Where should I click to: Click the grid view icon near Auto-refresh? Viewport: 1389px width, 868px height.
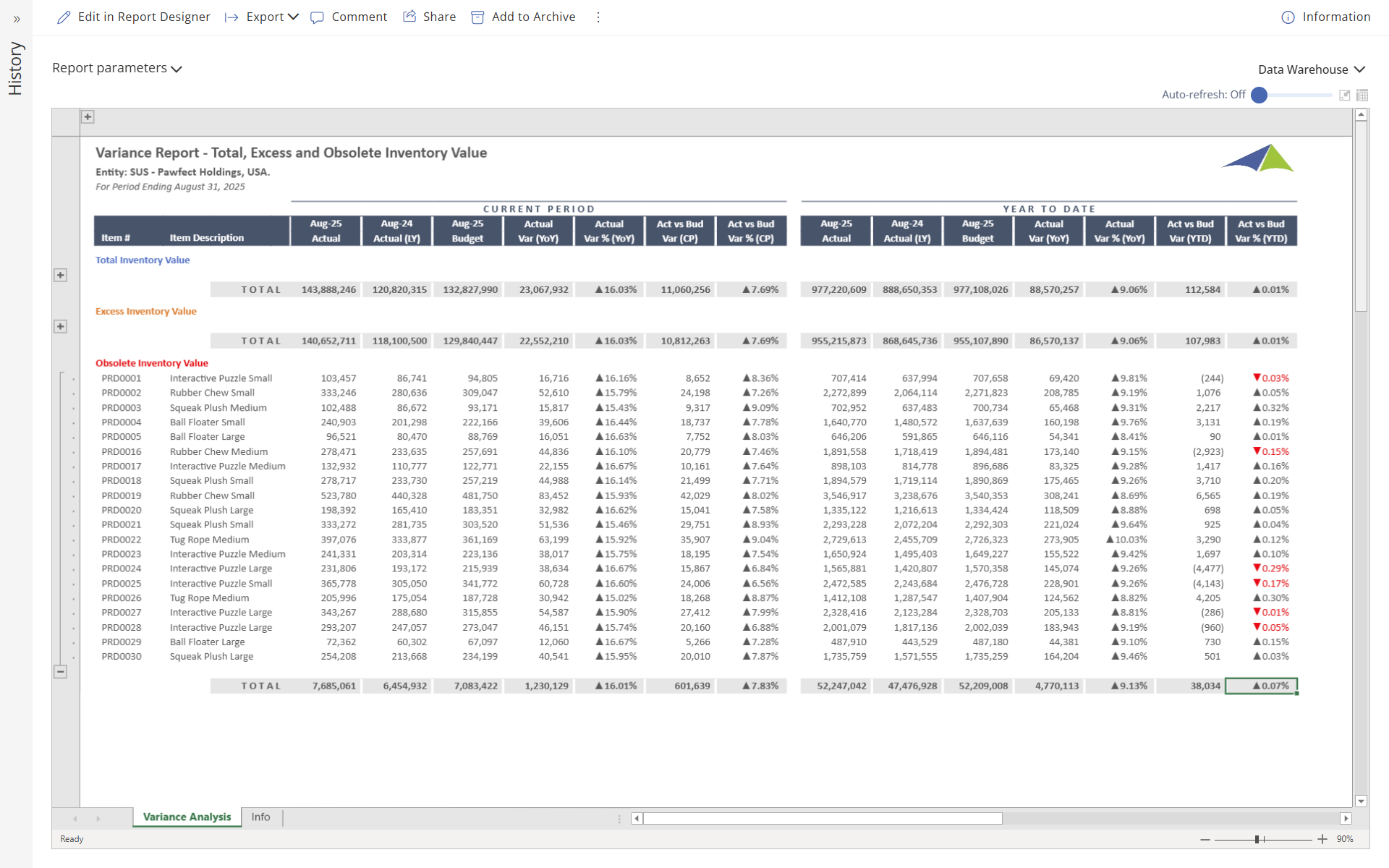tap(1362, 95)
